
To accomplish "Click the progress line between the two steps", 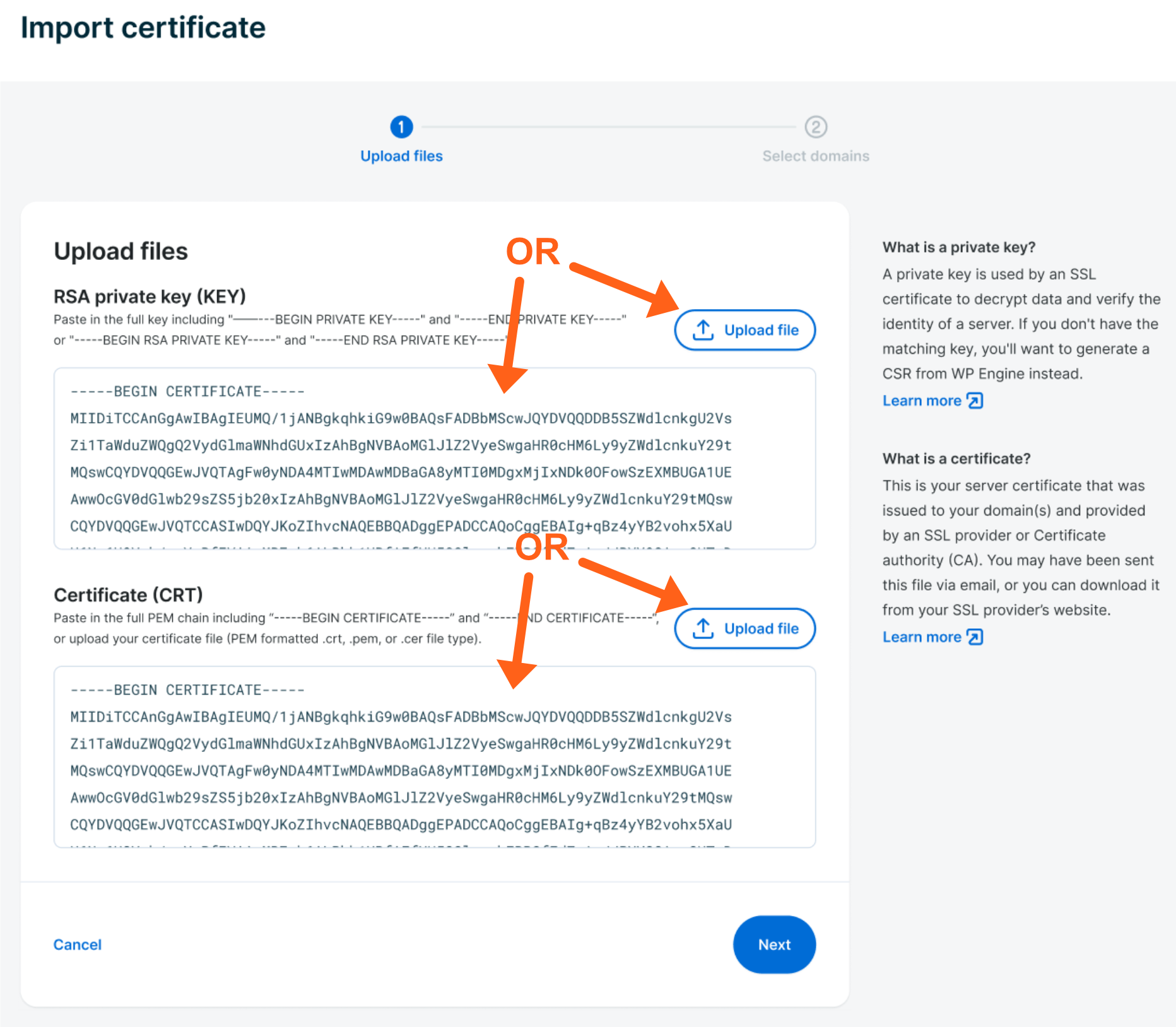I will (x=609, y=126).
